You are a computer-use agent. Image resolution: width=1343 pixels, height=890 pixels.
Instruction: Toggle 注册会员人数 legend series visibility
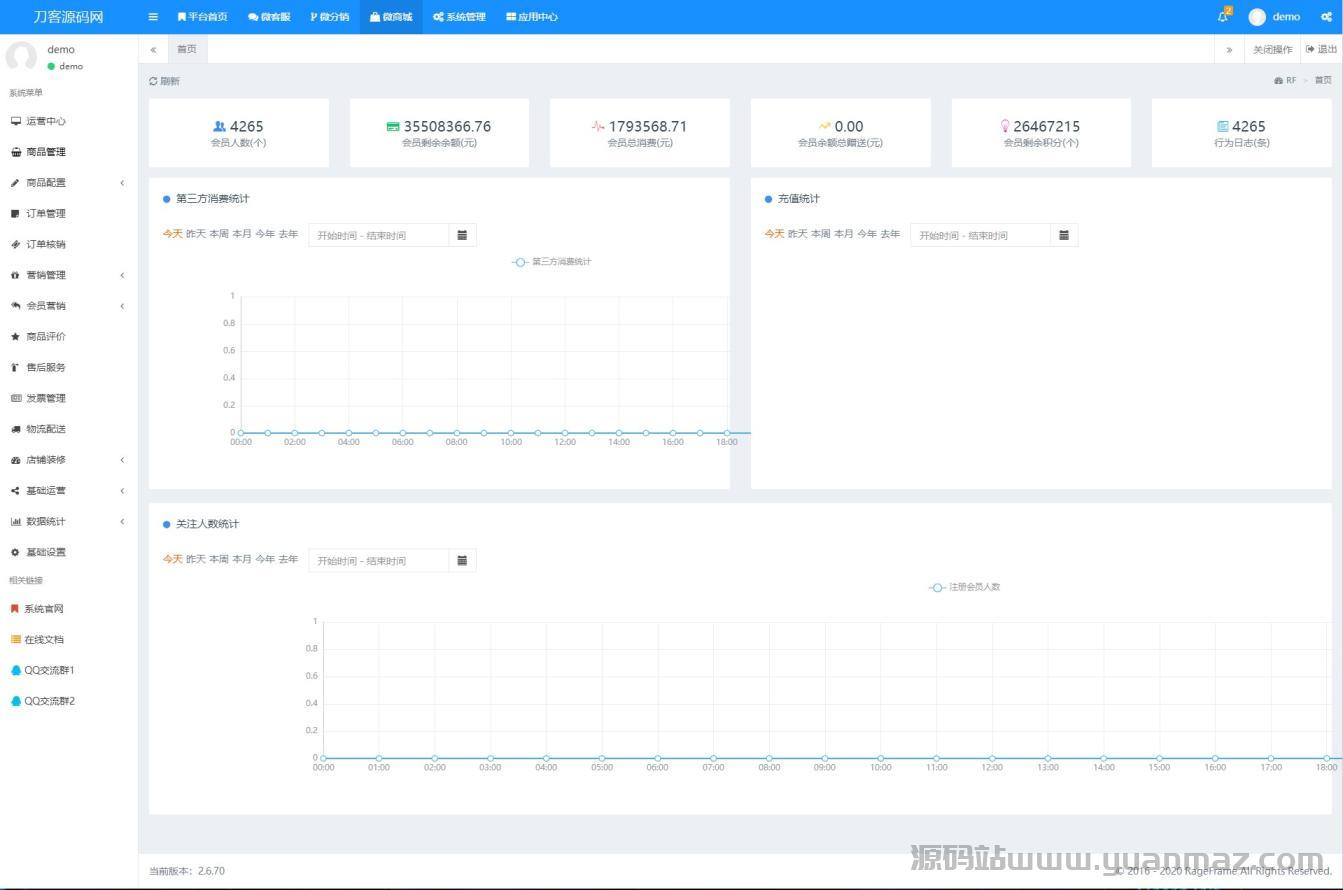tap(965, 587)
